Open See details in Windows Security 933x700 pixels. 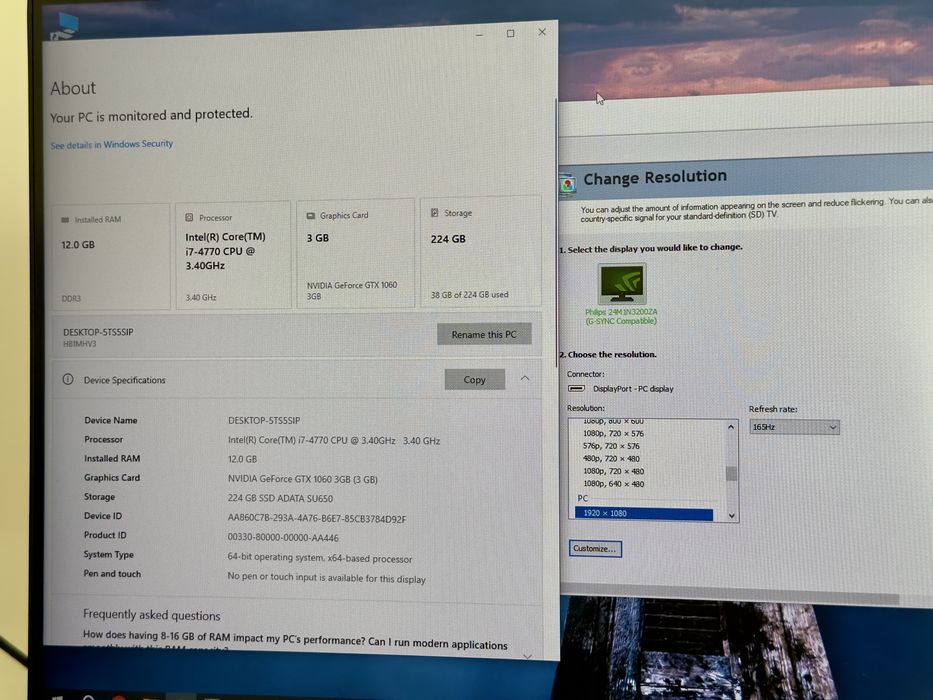pyautogui.click(x=111, y=144)
